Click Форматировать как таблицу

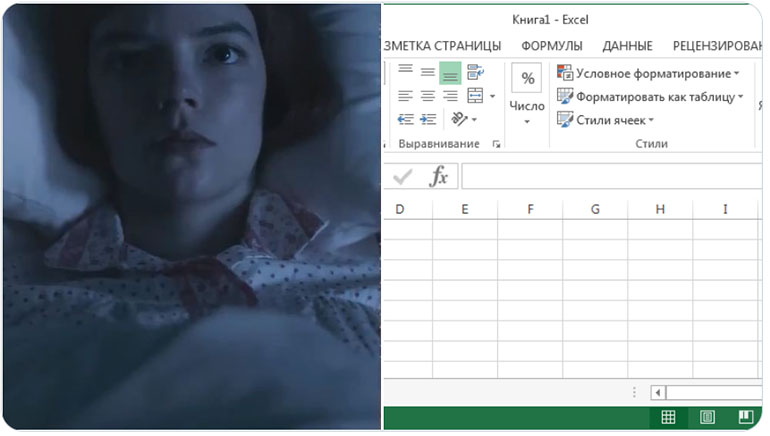coord(651,97)
